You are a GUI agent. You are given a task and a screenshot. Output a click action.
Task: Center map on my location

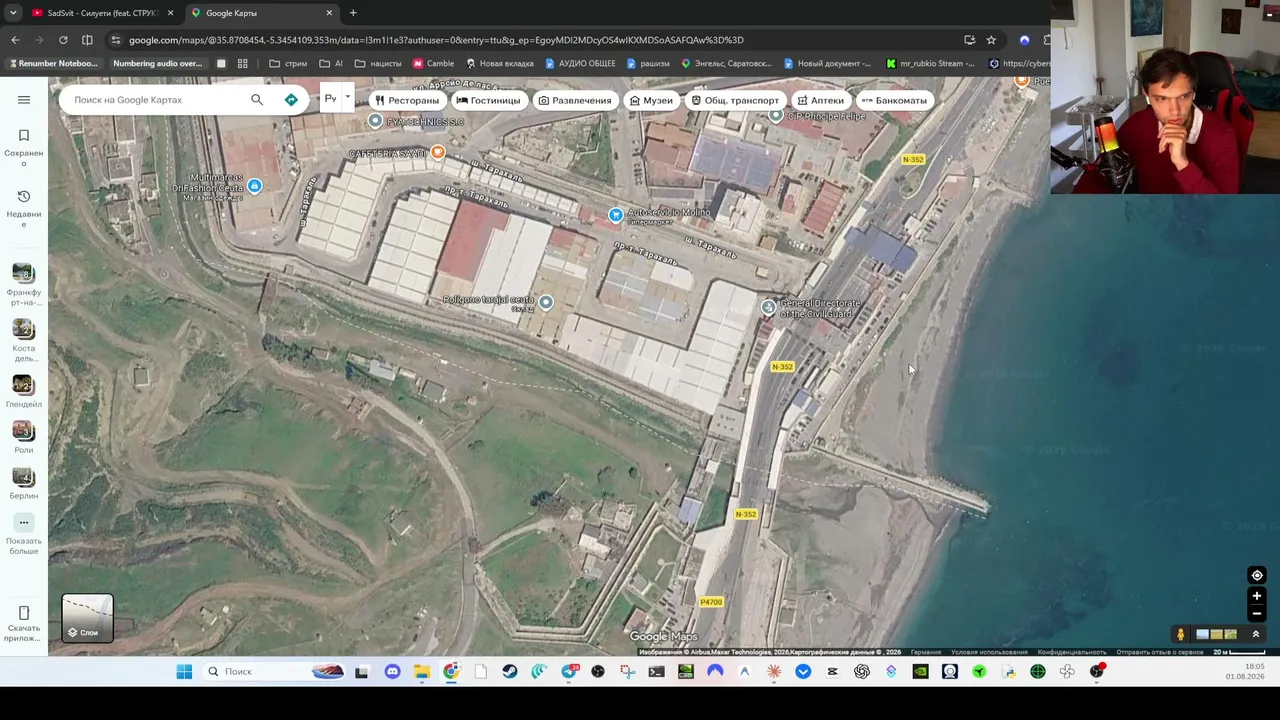(x=1257, y=575)
